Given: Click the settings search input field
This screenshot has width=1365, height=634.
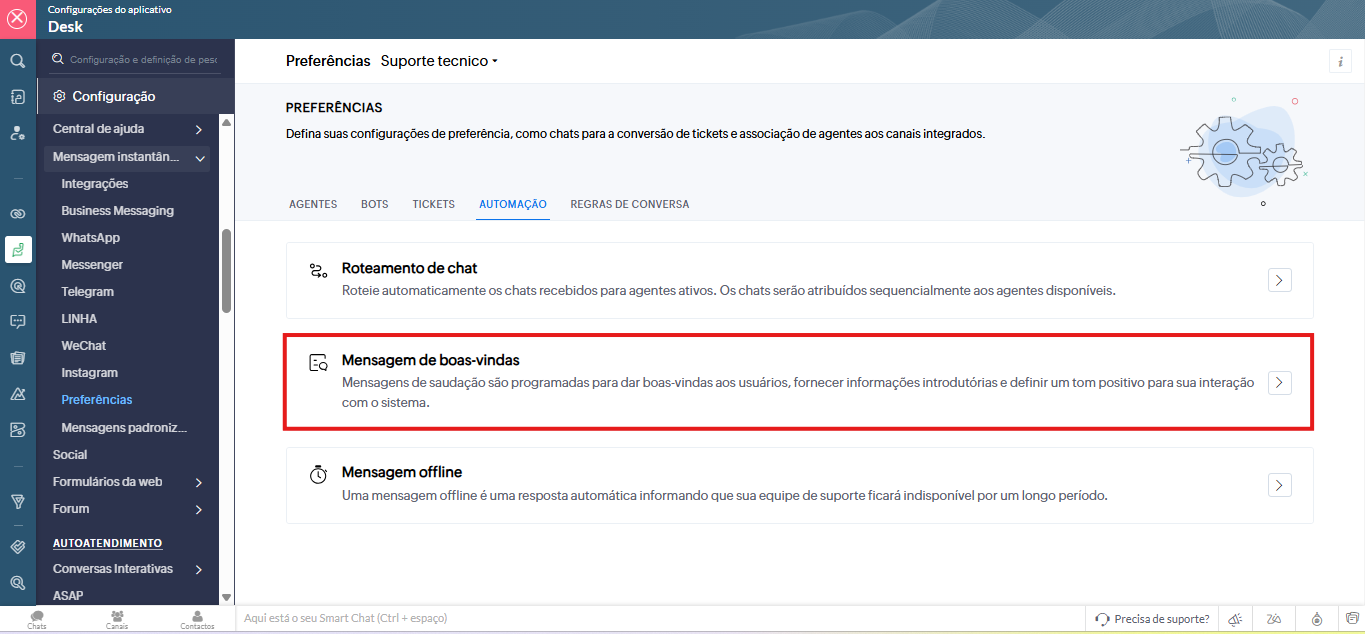Looking at the screenshot, I should tap(142, 60).
